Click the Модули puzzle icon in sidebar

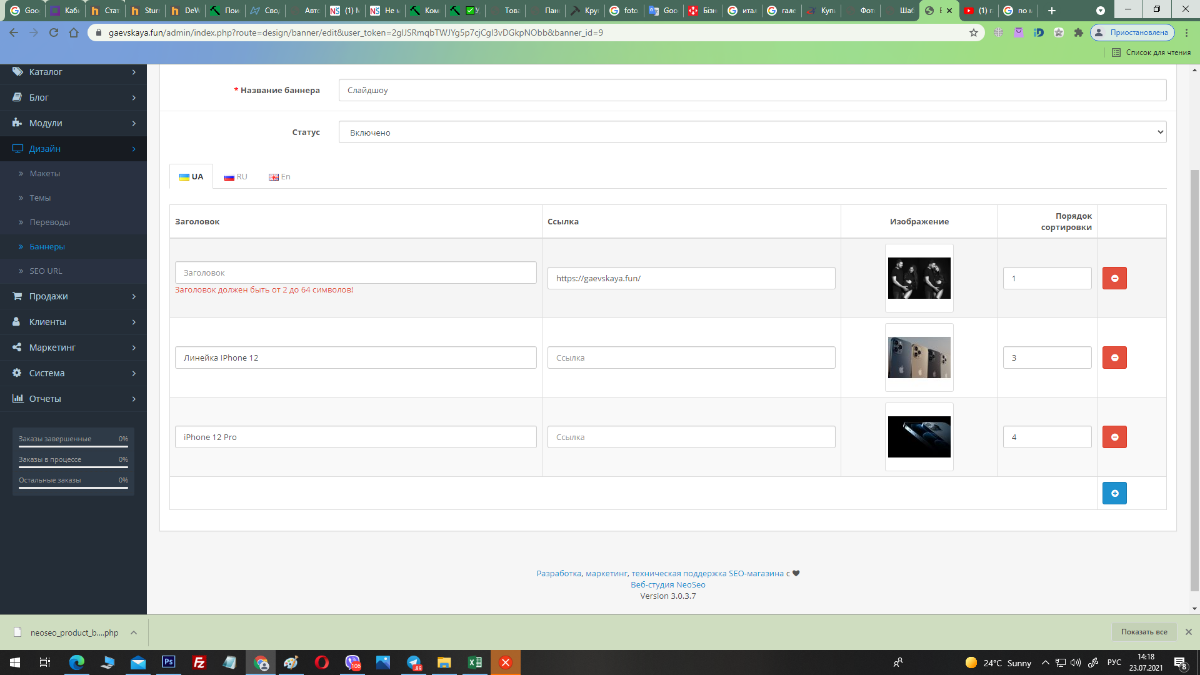(x=17, y=123)
